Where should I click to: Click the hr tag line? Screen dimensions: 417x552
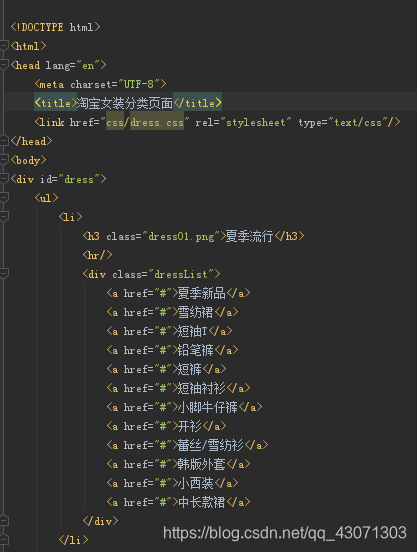(x=97, y=255)
